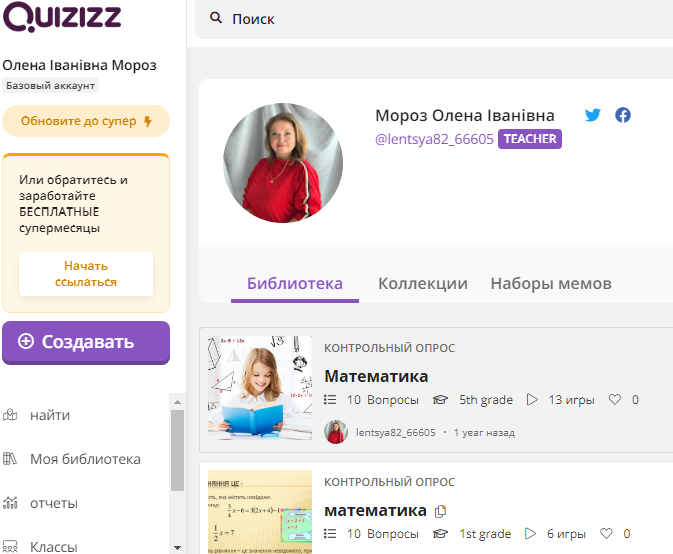
Task: Click the Базовый аккаунт label
Action: pyautogui.click(x=50, y=85)
